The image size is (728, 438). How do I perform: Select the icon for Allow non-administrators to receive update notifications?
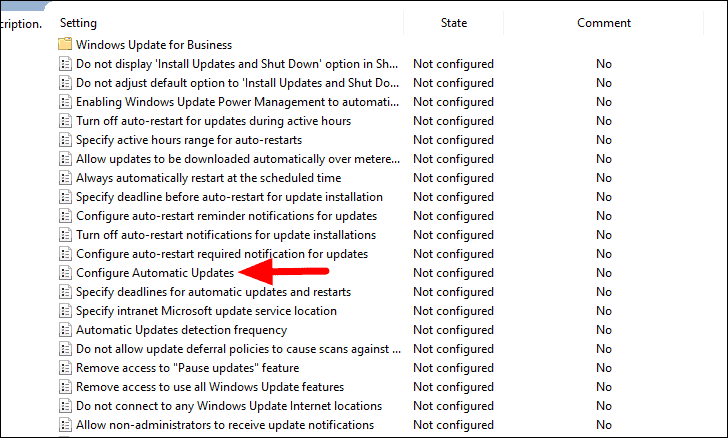65,425
